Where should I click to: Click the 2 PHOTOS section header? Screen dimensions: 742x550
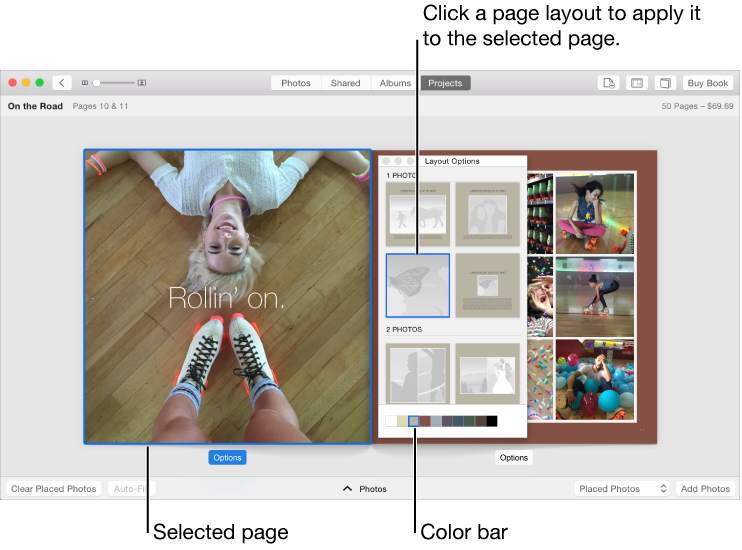click(x=404, y=329)
